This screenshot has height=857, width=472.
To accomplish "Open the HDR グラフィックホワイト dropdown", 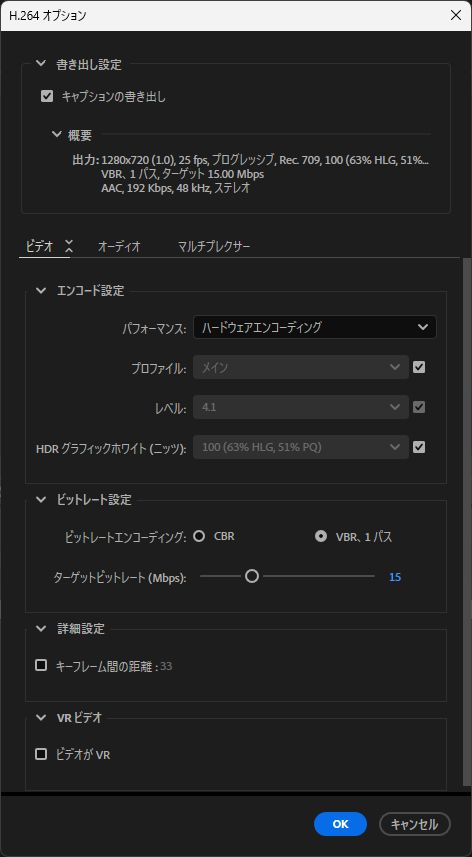I will 300,447.
